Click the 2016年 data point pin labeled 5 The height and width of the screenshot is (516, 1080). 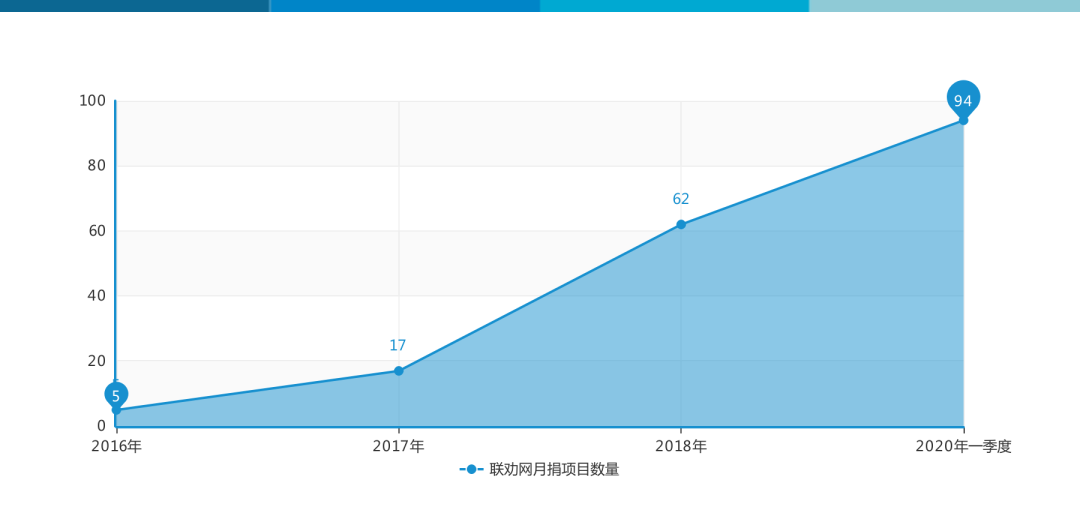coord(116,396)
